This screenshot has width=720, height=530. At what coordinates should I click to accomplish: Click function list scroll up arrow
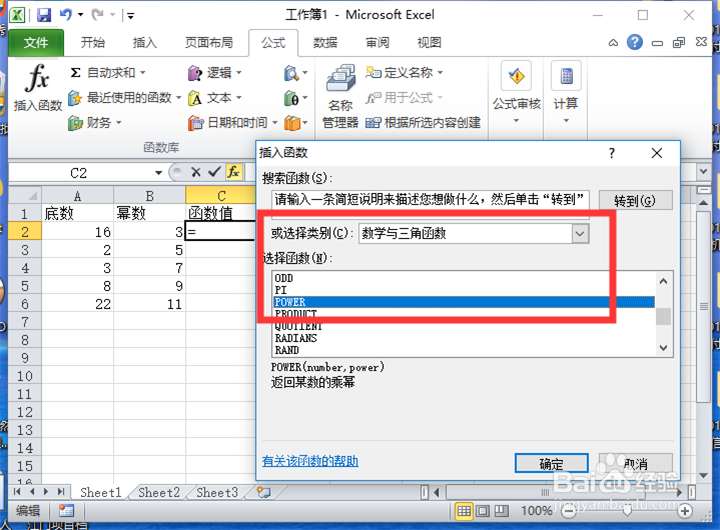[664, 281]
